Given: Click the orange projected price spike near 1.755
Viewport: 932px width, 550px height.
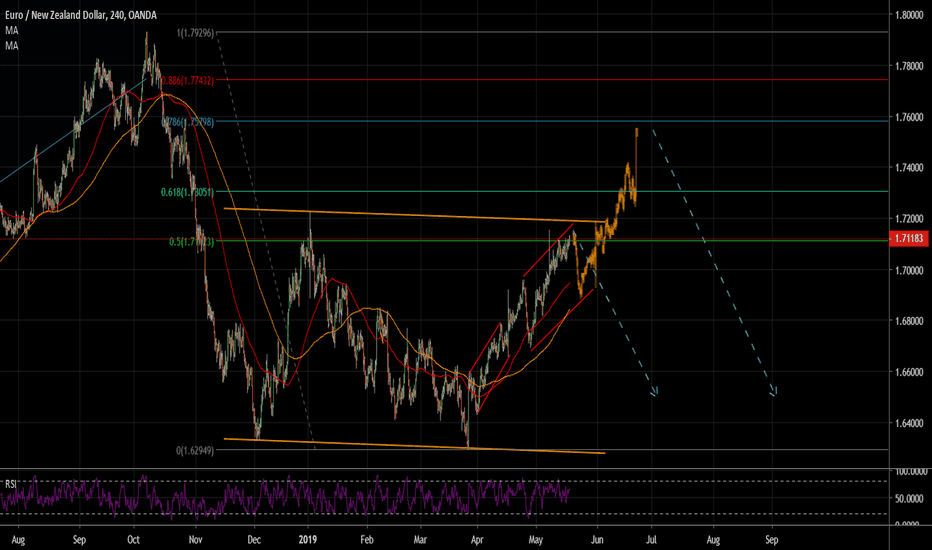Looking at the screenshot, I should (637, 132).
